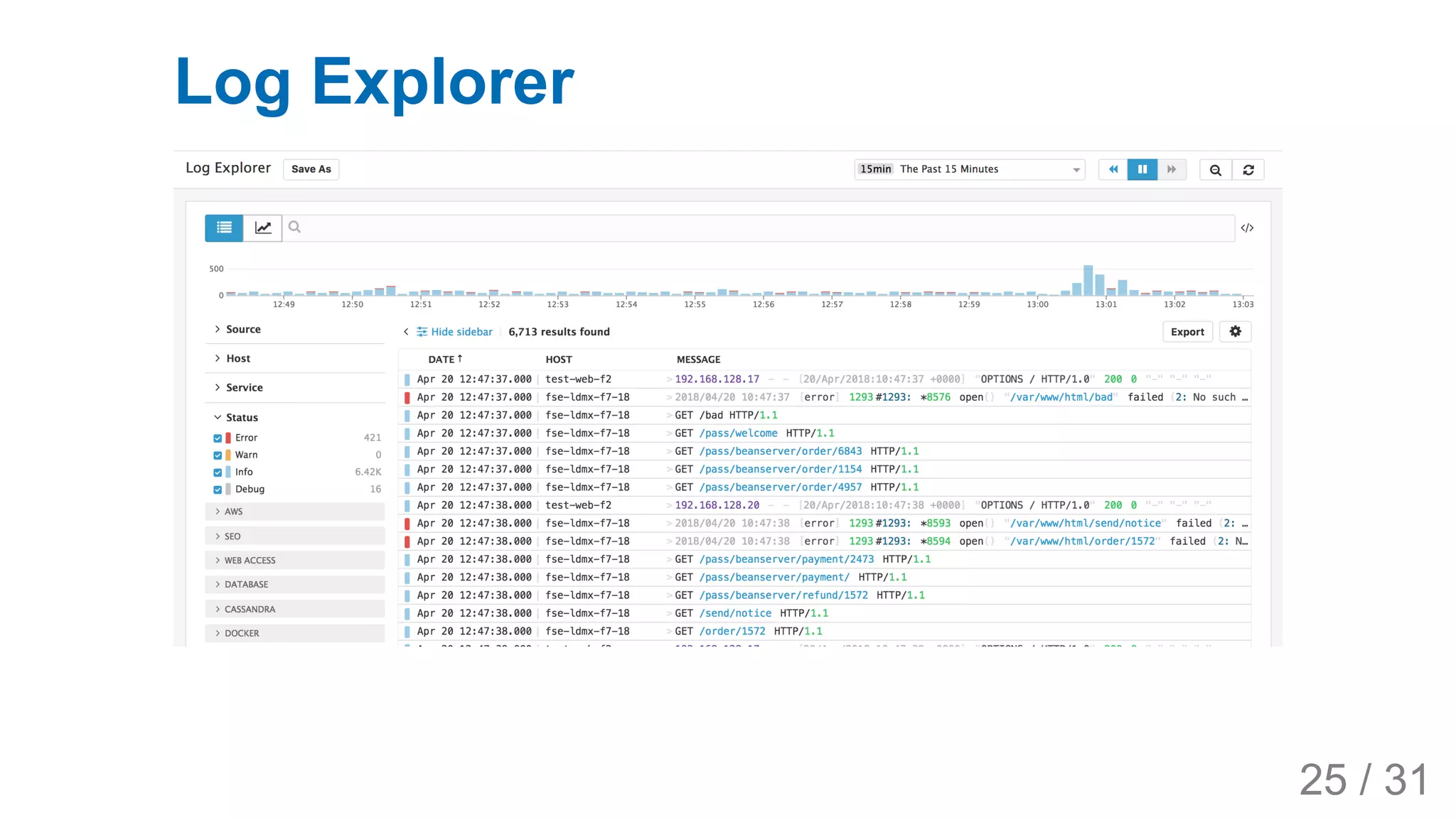Open the log row GET /pass/beanserver/order/1154
The width and height of the screenshot is (1456, 820).
[x=825, y=469]
